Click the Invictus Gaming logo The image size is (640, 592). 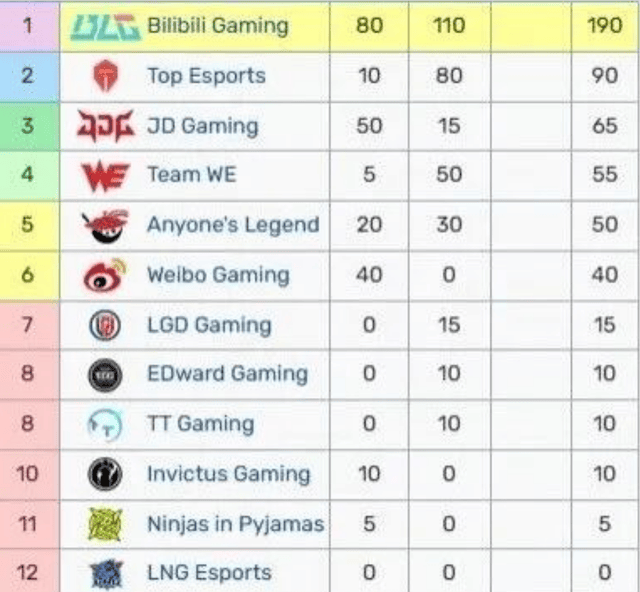105,474
